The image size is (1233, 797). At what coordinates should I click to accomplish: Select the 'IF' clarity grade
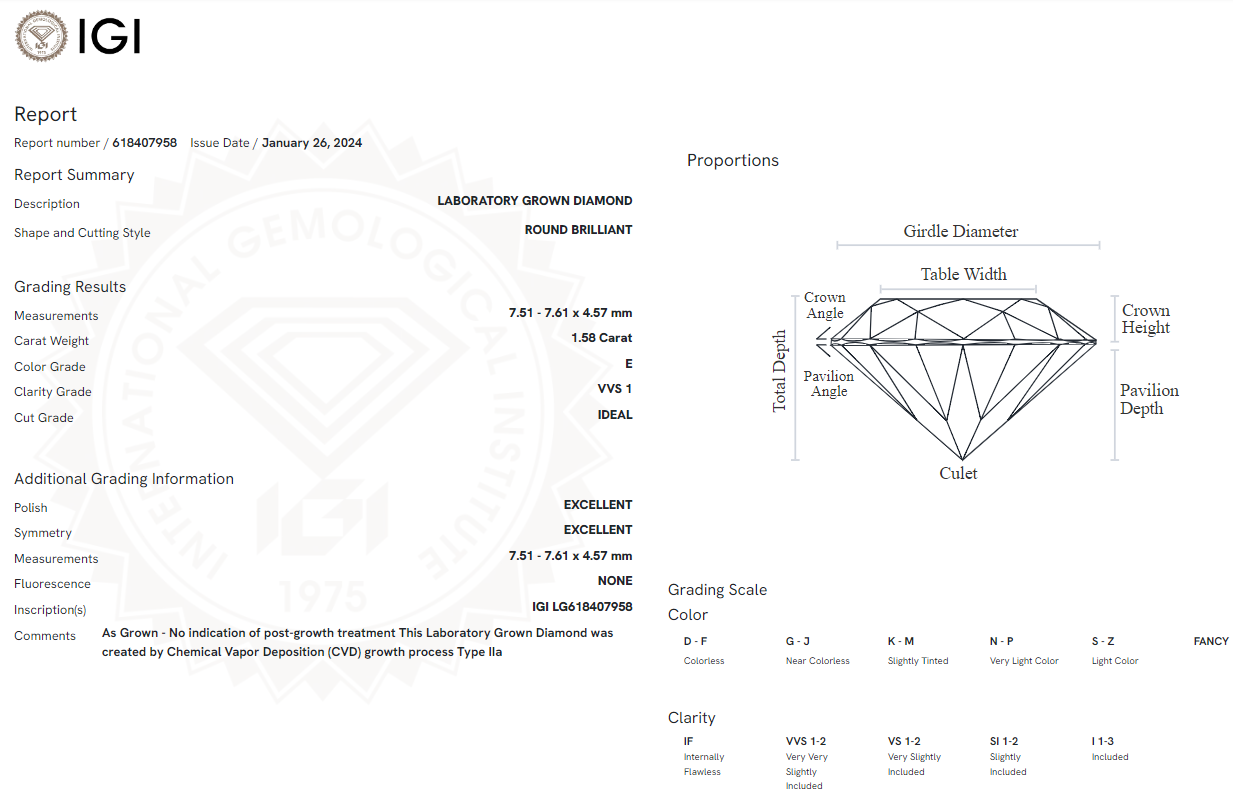pos(688,742)
